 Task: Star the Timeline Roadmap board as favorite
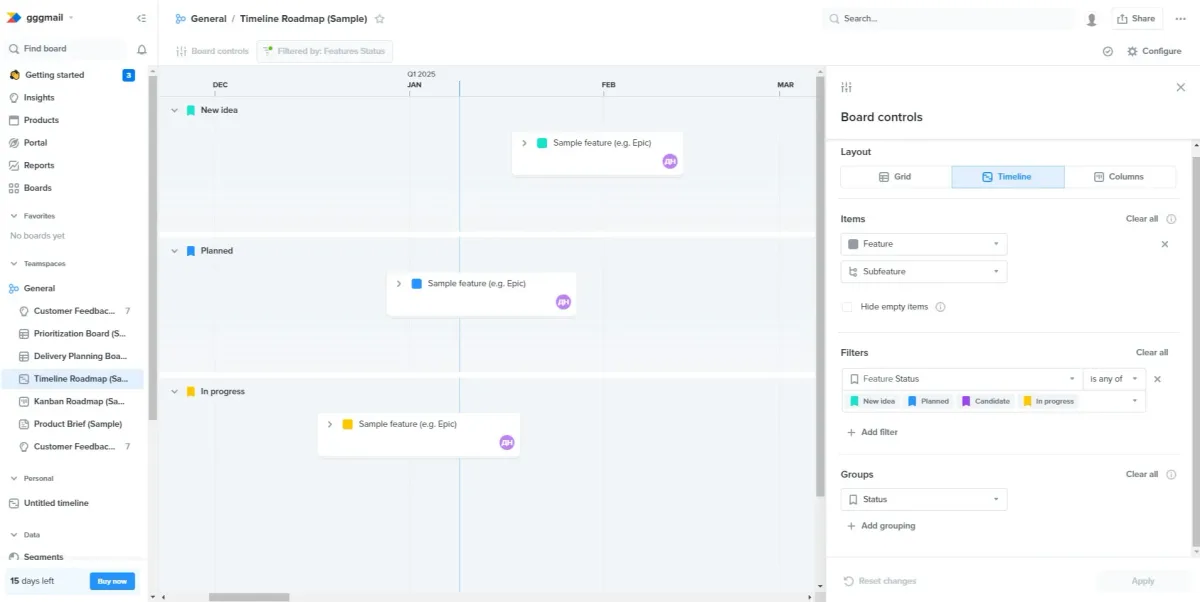(x=378, y=18)
